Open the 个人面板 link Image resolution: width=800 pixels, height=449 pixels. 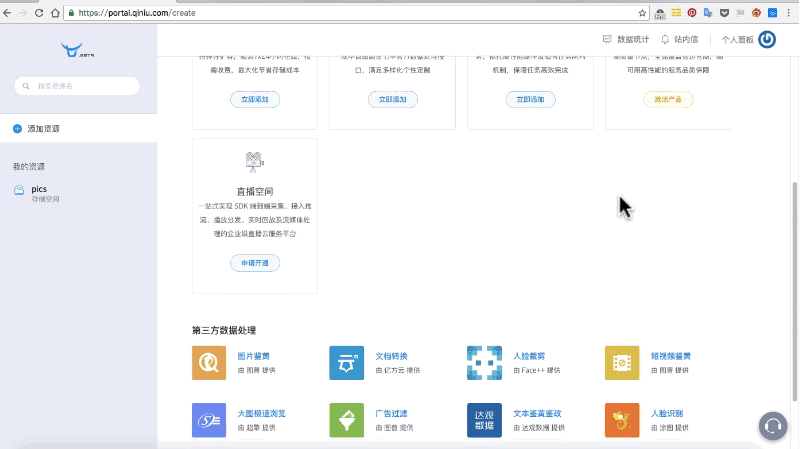737,39
